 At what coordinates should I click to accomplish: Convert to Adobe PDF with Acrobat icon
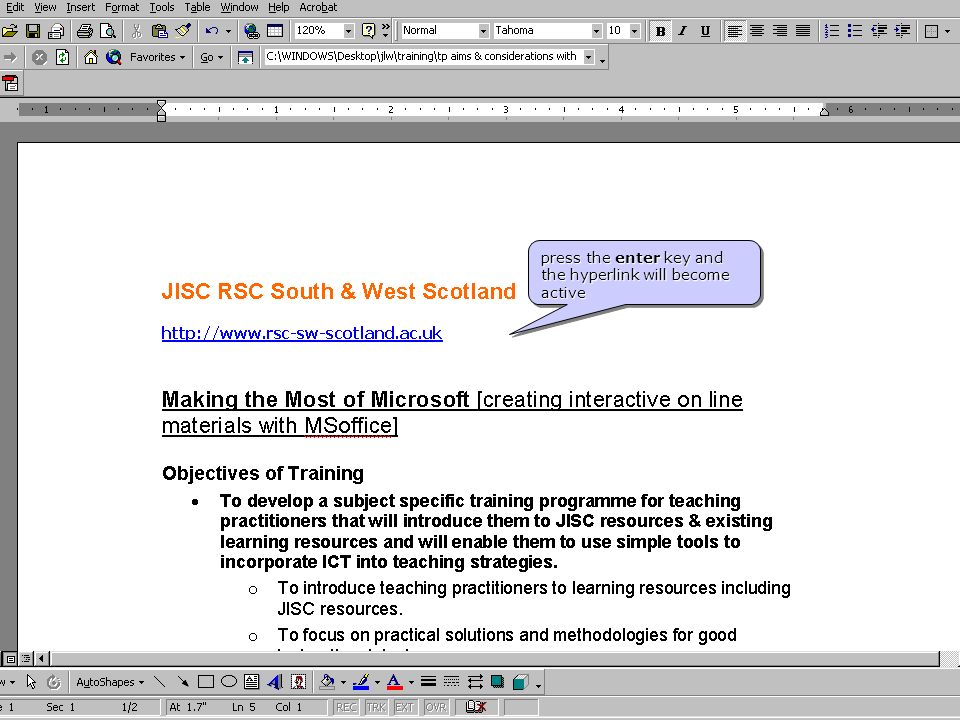10,83
